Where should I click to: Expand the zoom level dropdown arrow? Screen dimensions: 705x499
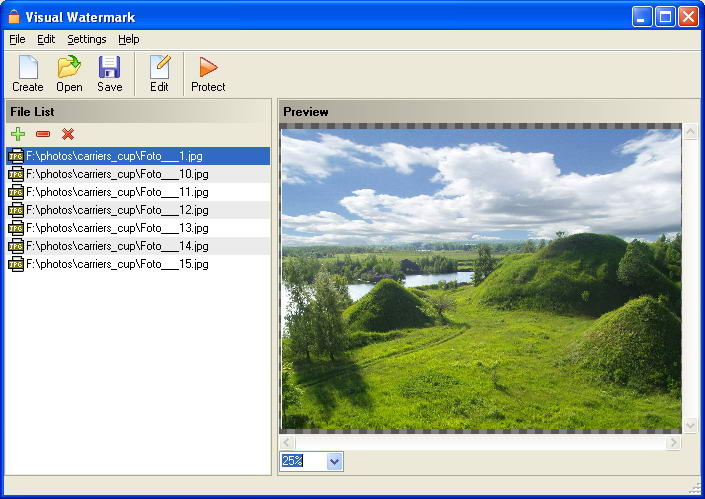(335, 461)
